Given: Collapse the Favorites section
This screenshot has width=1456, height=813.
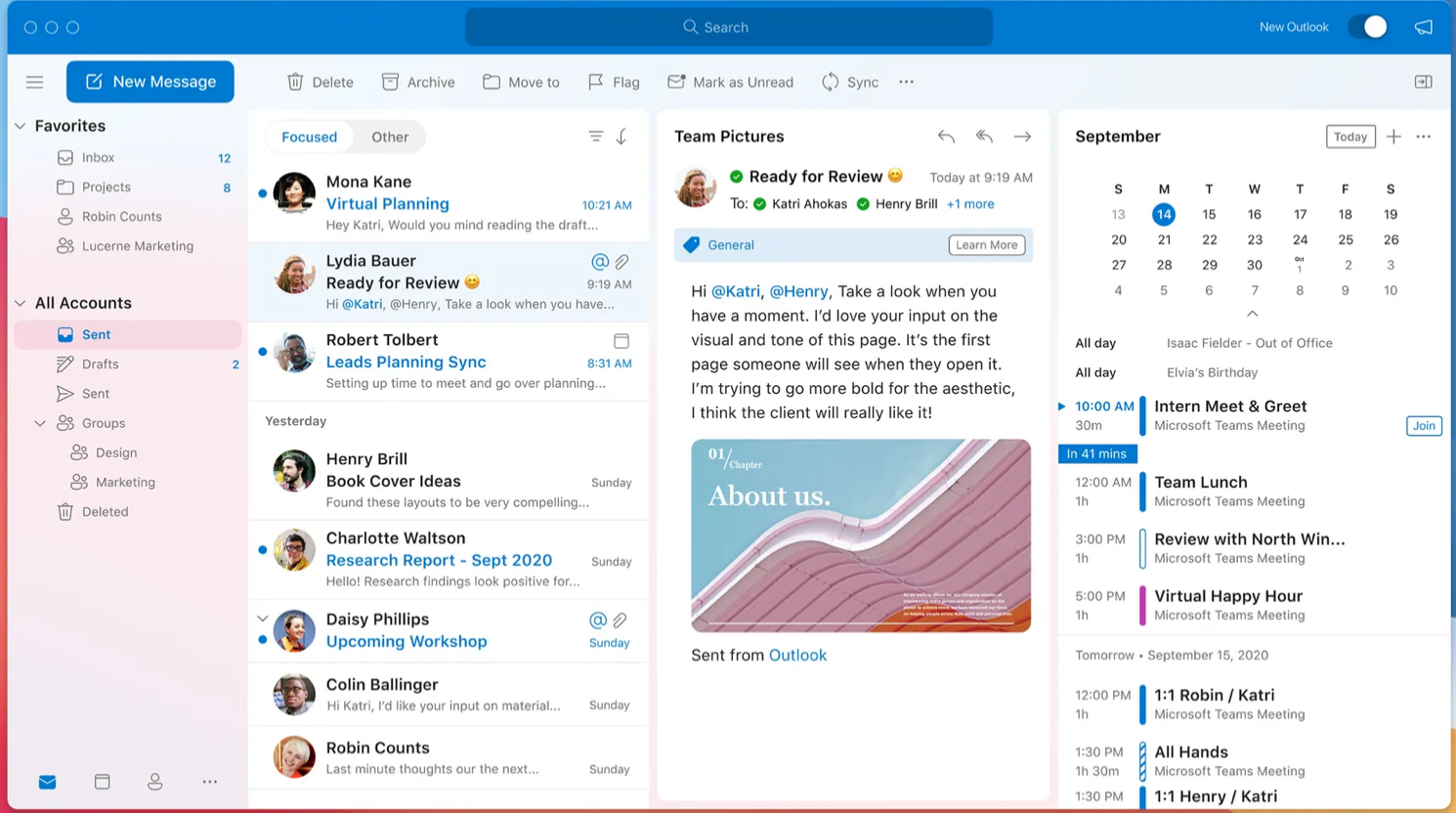Looking at the screenshot, I should click(x=21, y=126).
